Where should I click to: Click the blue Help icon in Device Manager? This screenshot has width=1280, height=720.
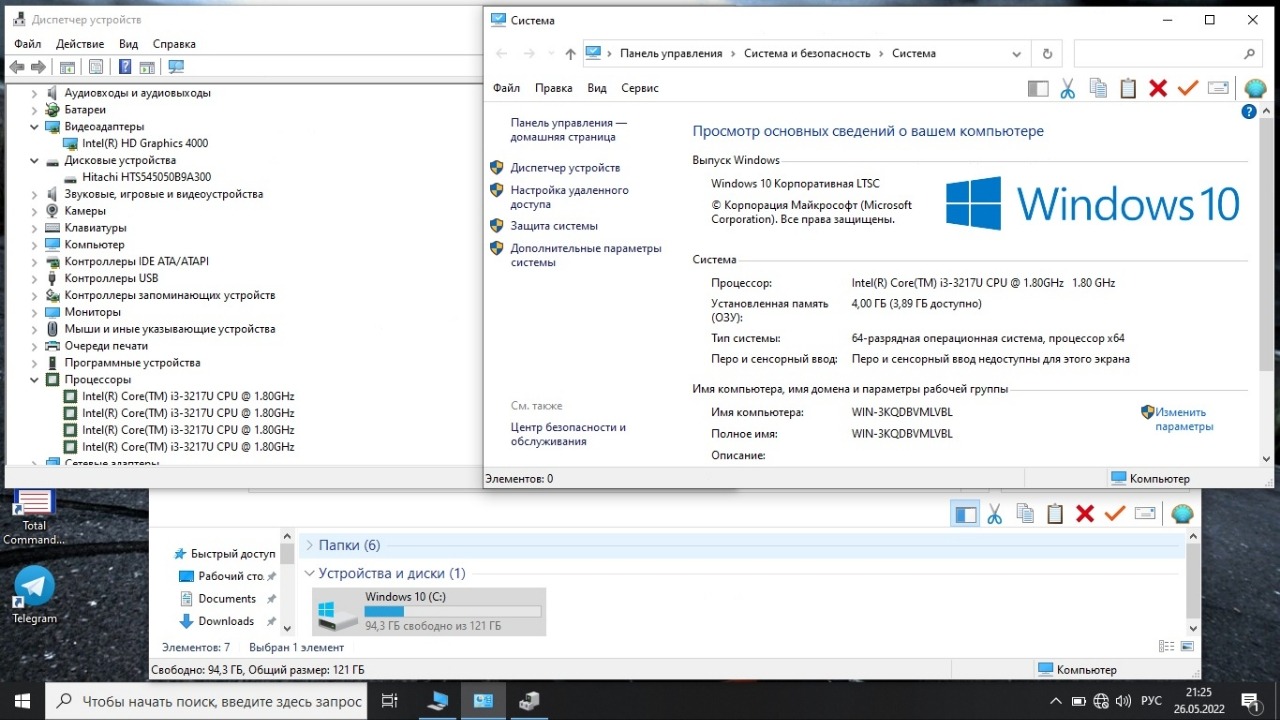click(125, 67)
